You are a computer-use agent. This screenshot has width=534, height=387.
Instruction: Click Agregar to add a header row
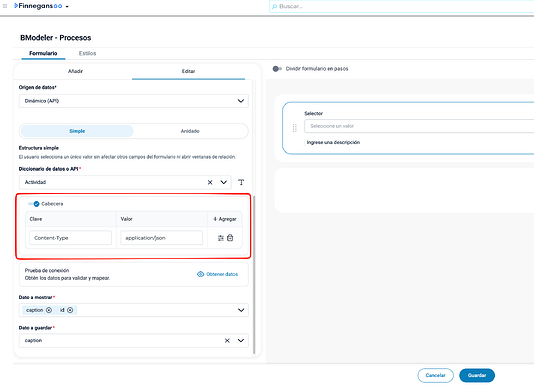coord(225,219)
